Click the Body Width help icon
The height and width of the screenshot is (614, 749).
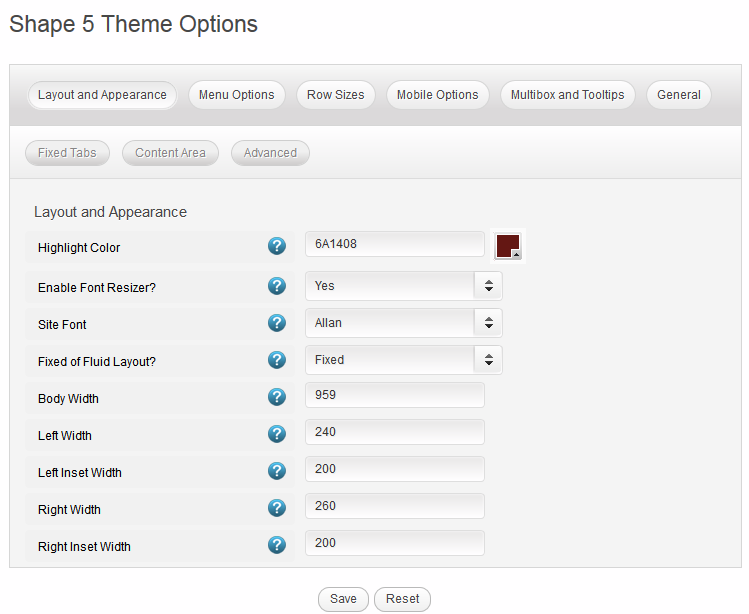(x=277, y=397)
